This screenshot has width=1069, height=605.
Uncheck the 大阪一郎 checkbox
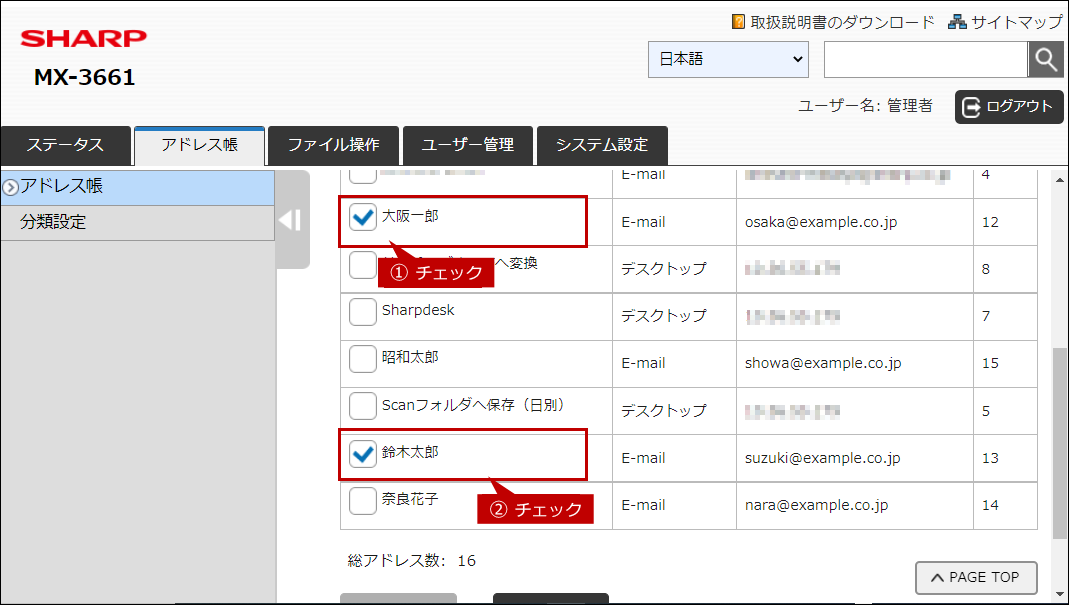point(363,218)
